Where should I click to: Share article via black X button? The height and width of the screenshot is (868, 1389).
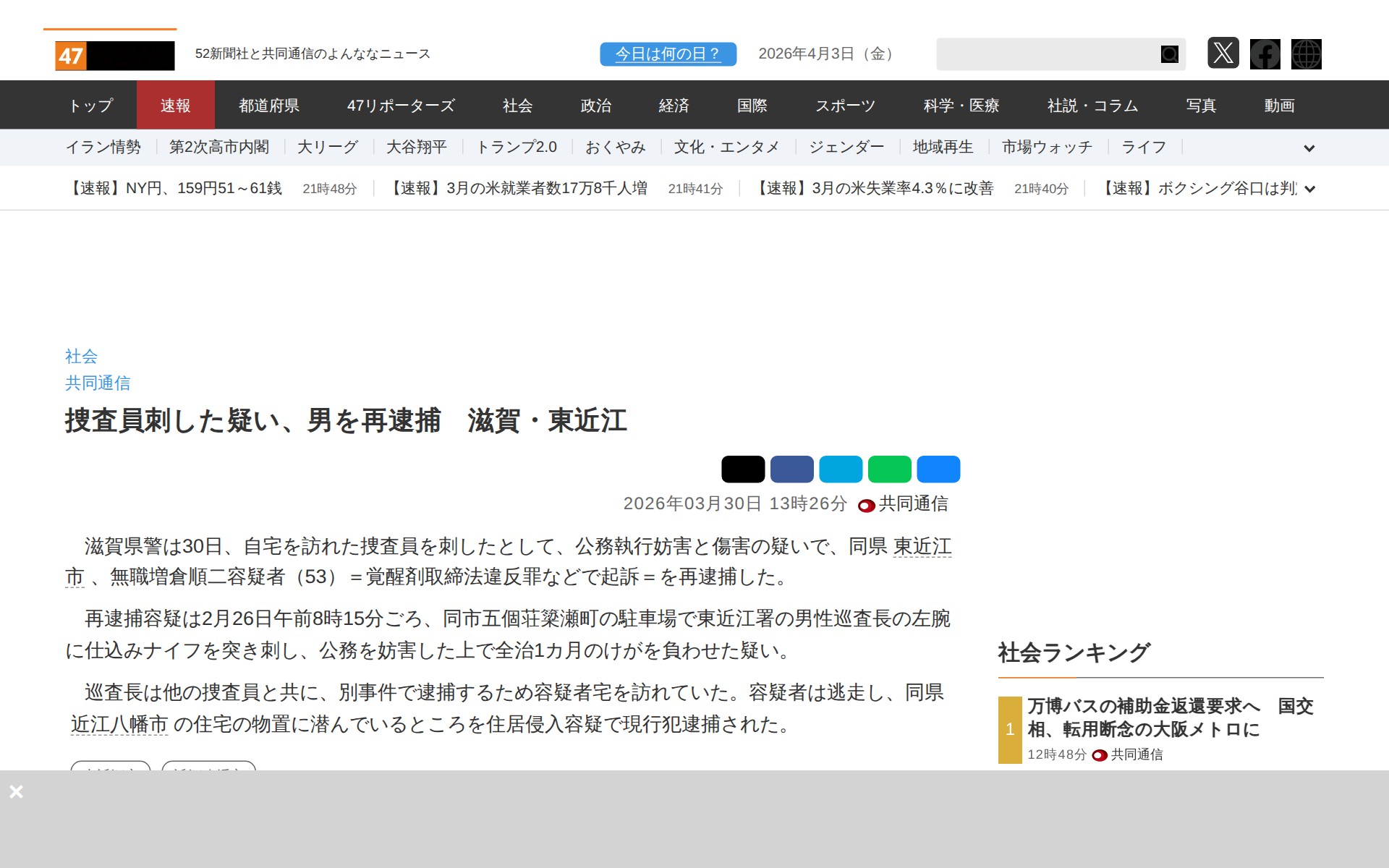click(742, 469)
